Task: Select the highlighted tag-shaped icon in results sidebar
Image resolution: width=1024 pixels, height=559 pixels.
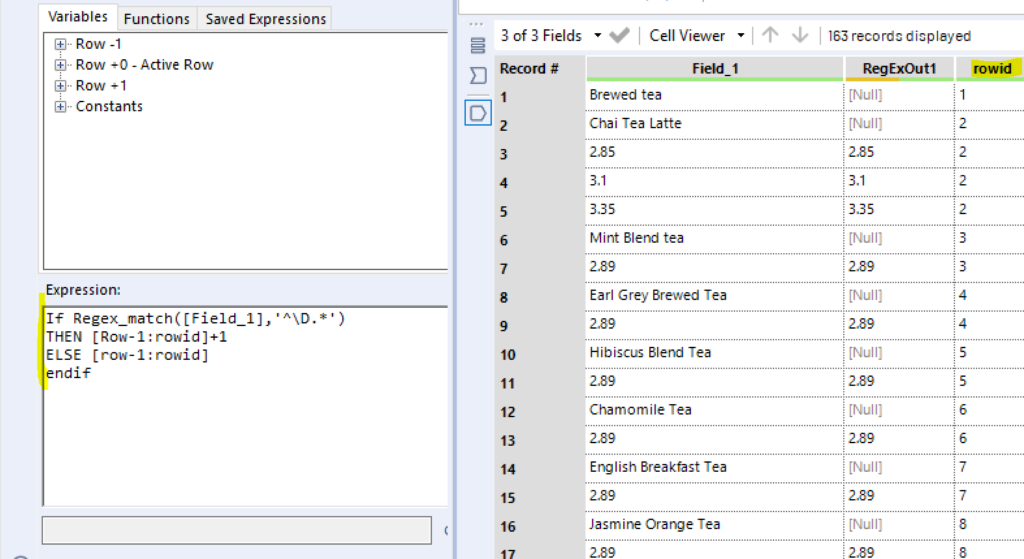Action: [477, 112]
